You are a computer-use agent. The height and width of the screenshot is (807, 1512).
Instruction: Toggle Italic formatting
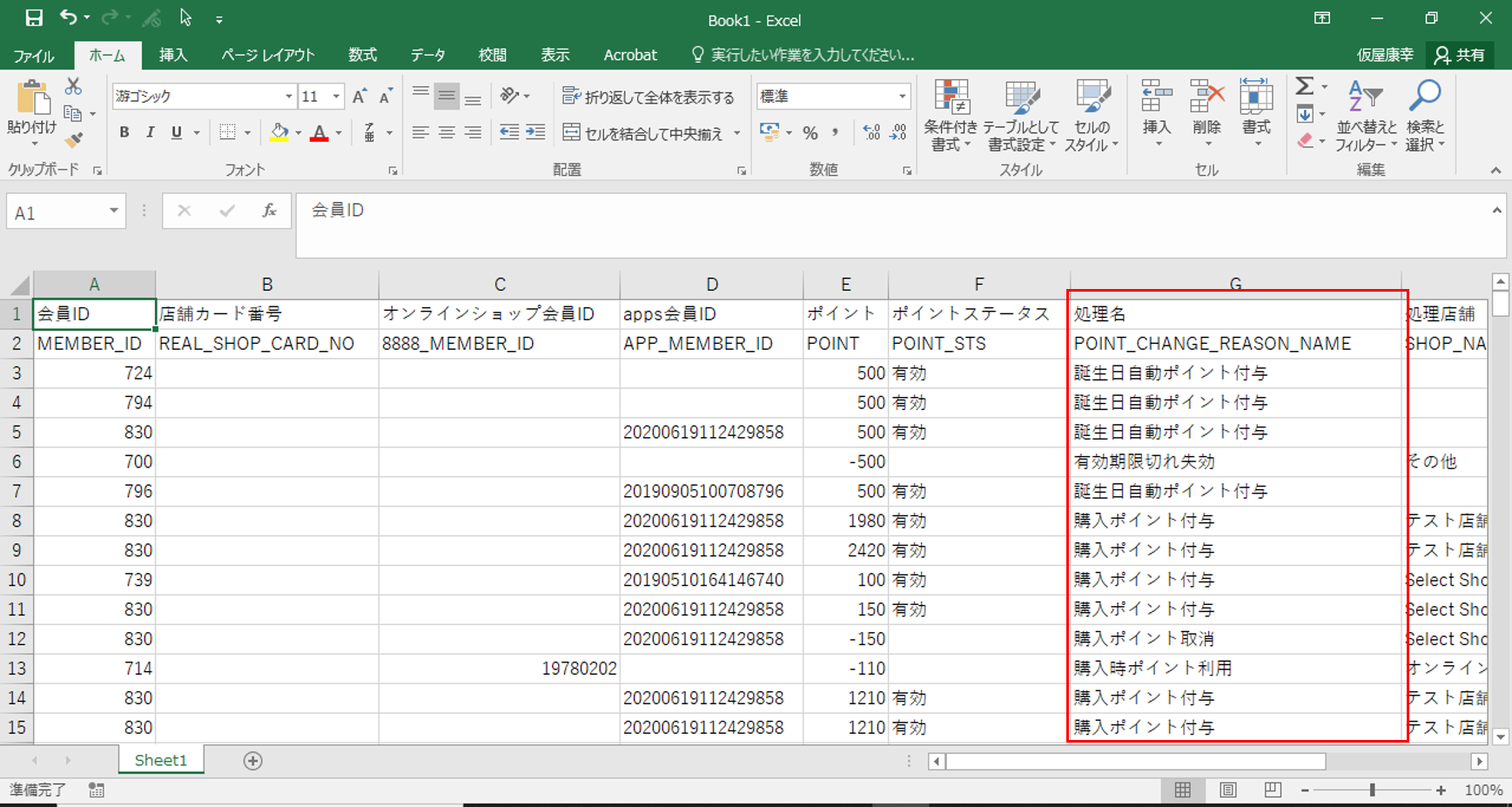[x=150, y=132]
